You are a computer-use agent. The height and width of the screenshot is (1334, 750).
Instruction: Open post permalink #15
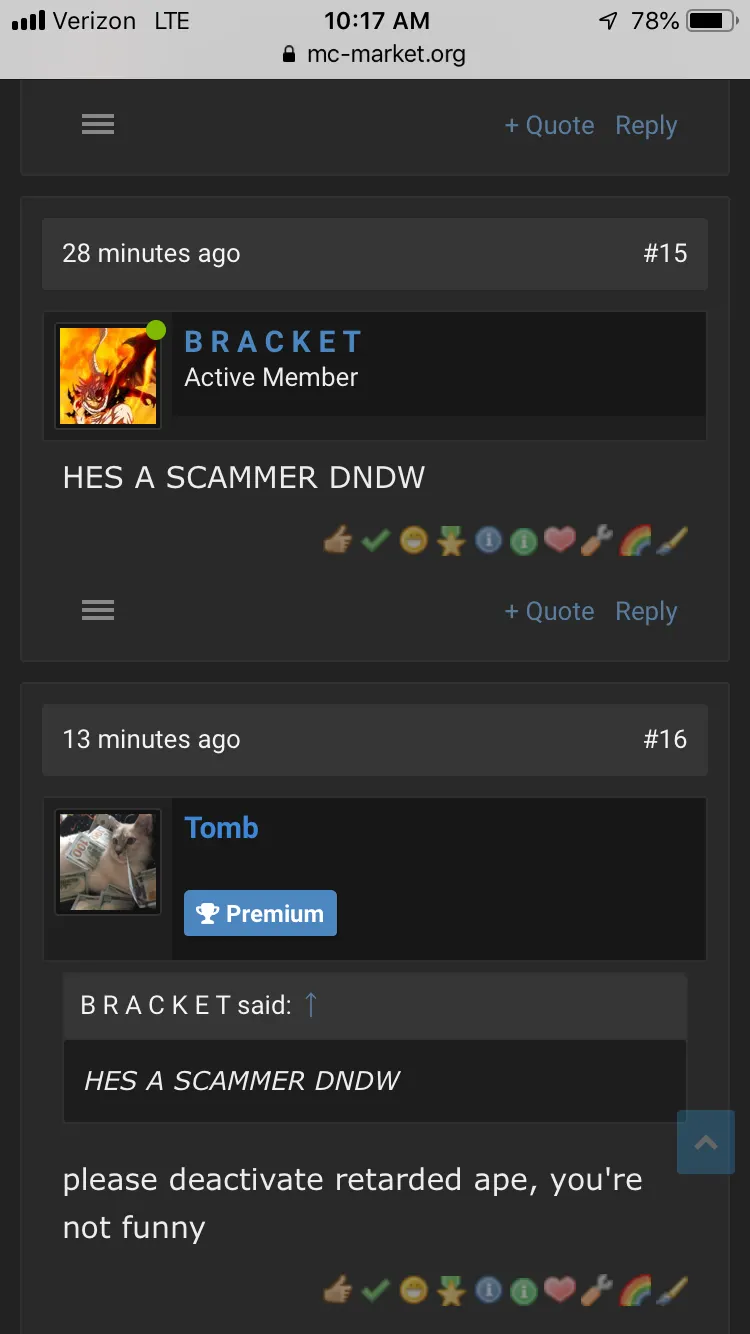pyautogui.click(x=665, y=253)
